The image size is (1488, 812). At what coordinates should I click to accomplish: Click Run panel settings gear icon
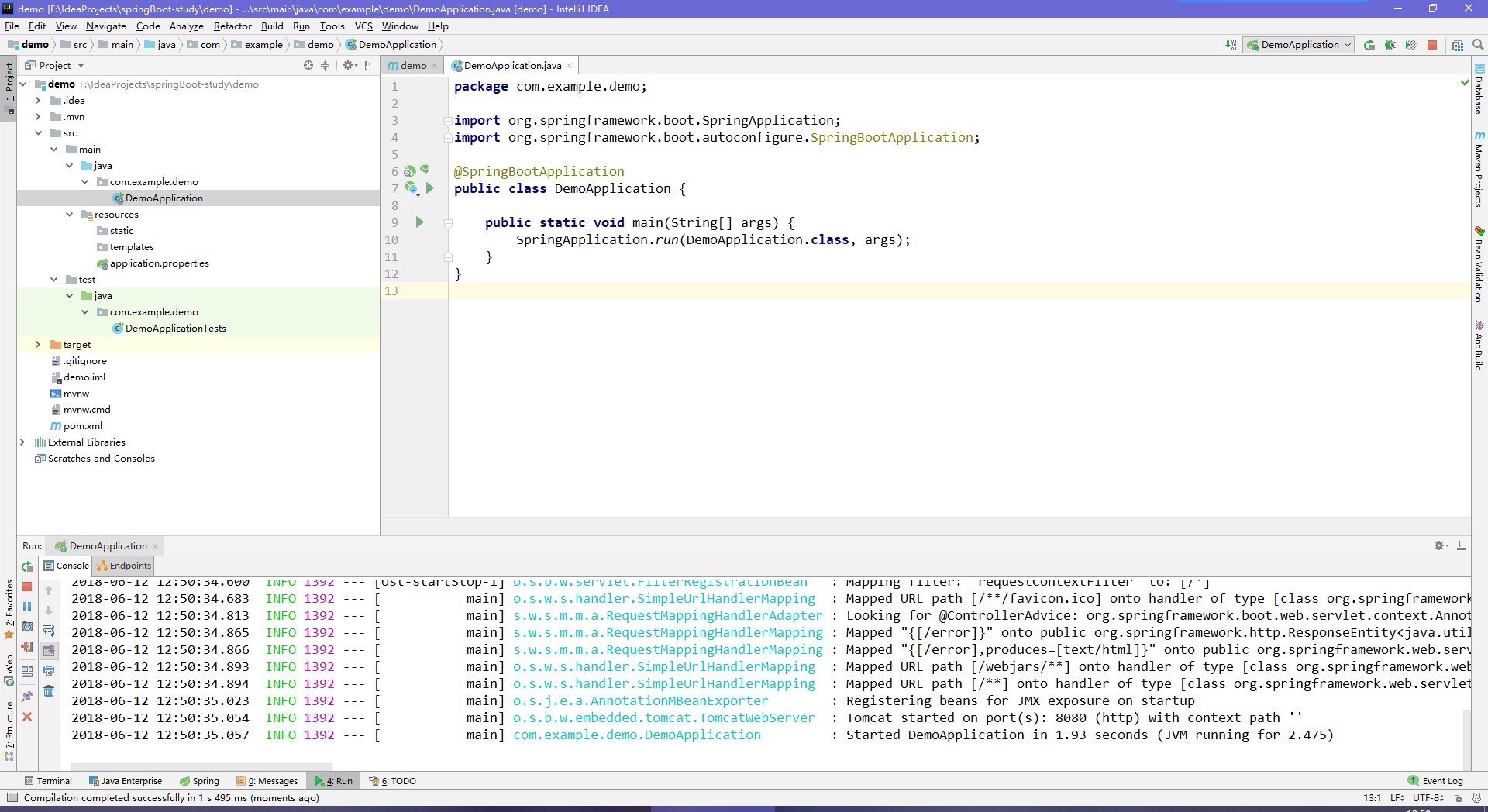tap(1440, 545)
